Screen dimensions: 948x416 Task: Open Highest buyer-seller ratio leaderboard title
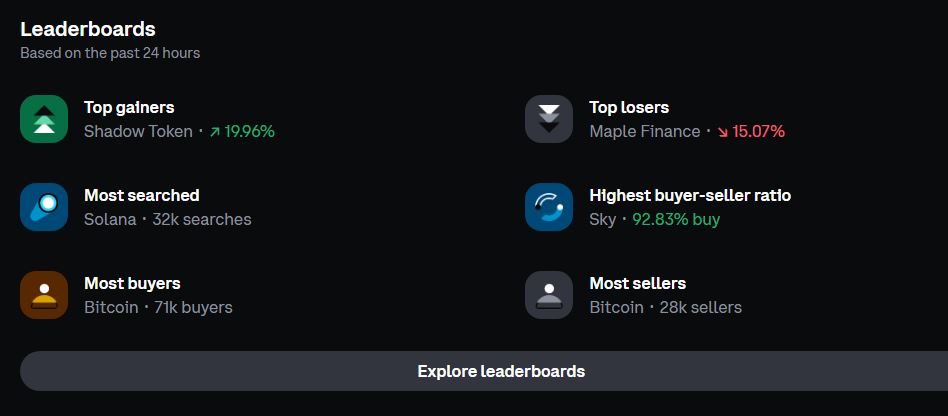[x=690, y=195]
